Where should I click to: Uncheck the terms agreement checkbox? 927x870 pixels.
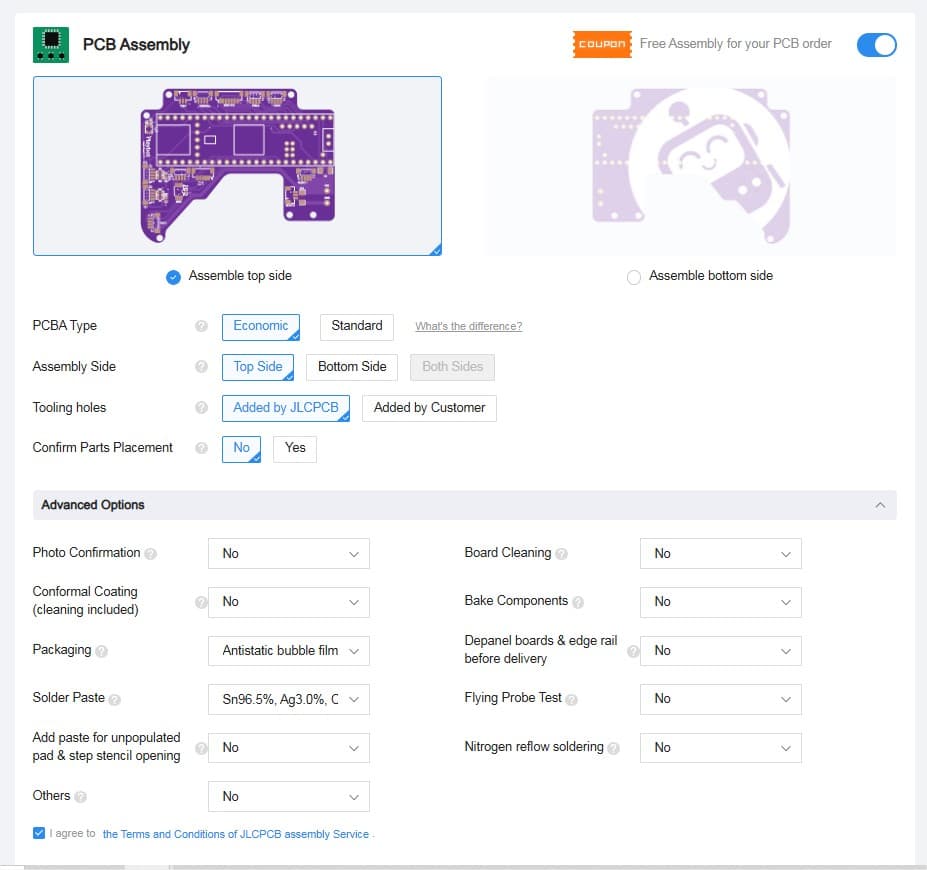(39, 833)
